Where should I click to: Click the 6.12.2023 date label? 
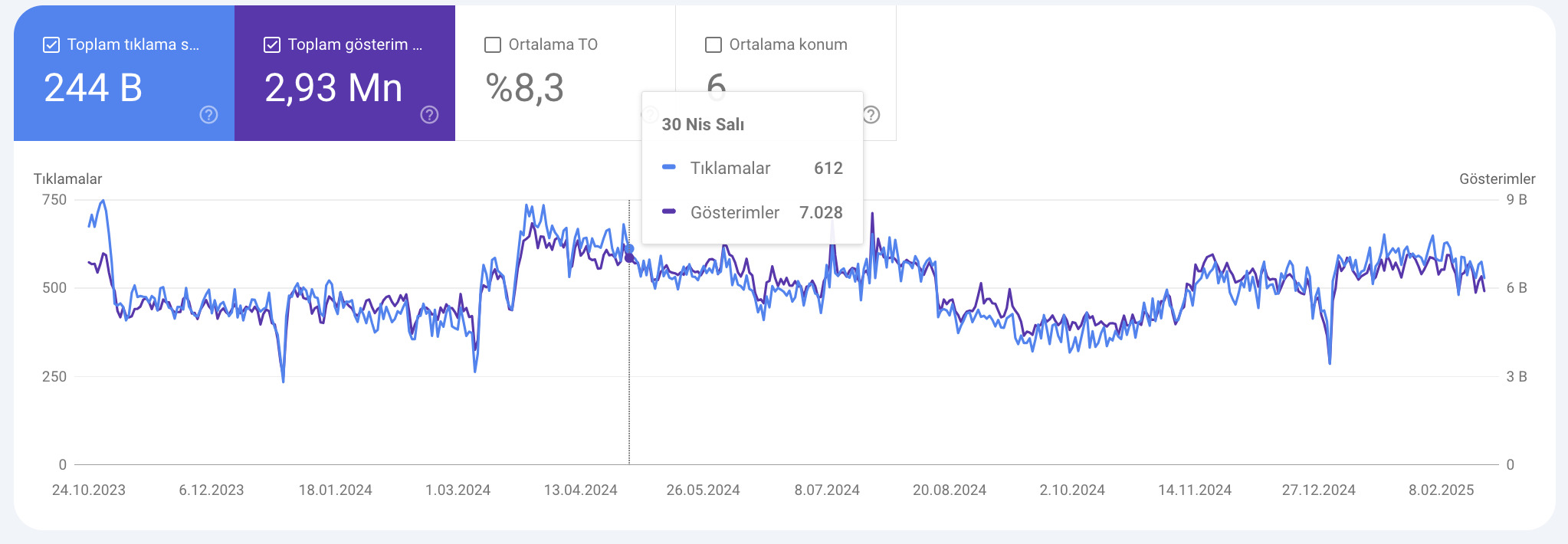tap(212, 490)
